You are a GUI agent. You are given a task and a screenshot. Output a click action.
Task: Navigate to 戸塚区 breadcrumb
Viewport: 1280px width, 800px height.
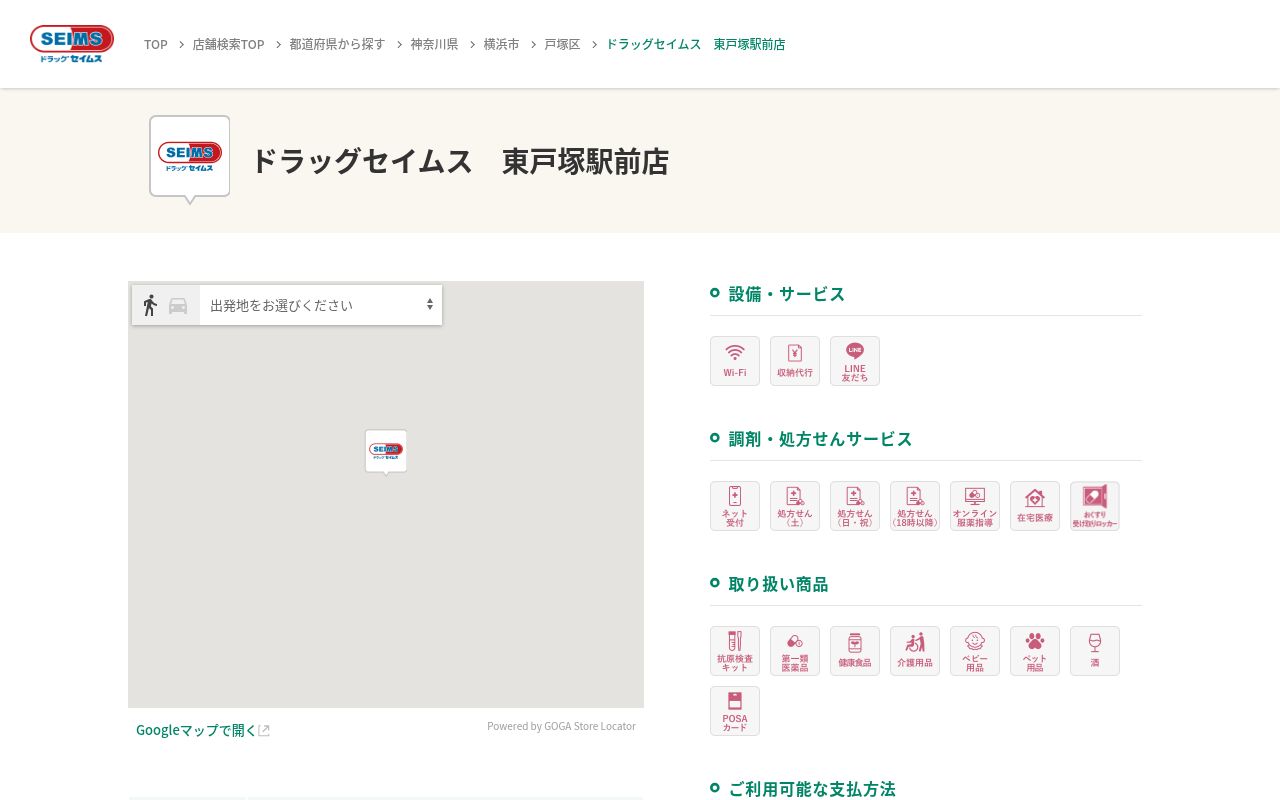tap(562, 44)
